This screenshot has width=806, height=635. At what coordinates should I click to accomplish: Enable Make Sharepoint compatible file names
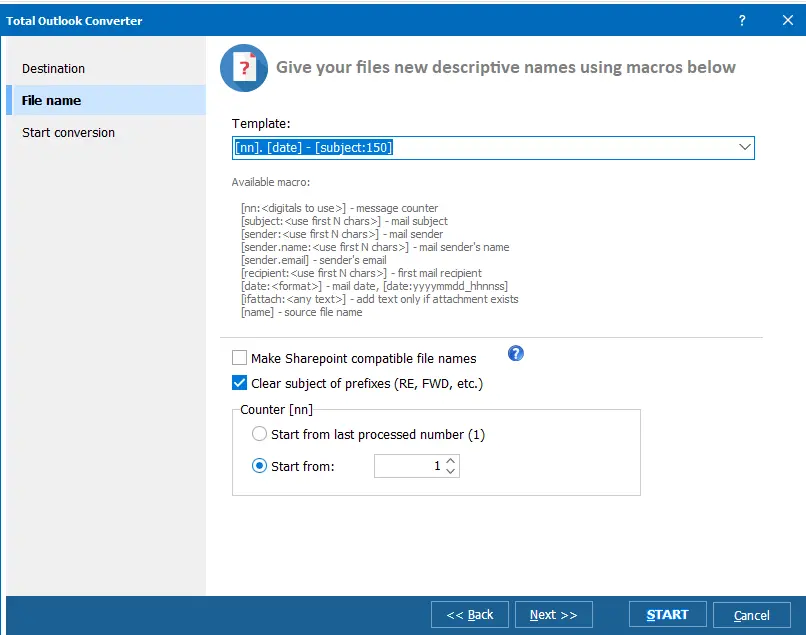239,358
